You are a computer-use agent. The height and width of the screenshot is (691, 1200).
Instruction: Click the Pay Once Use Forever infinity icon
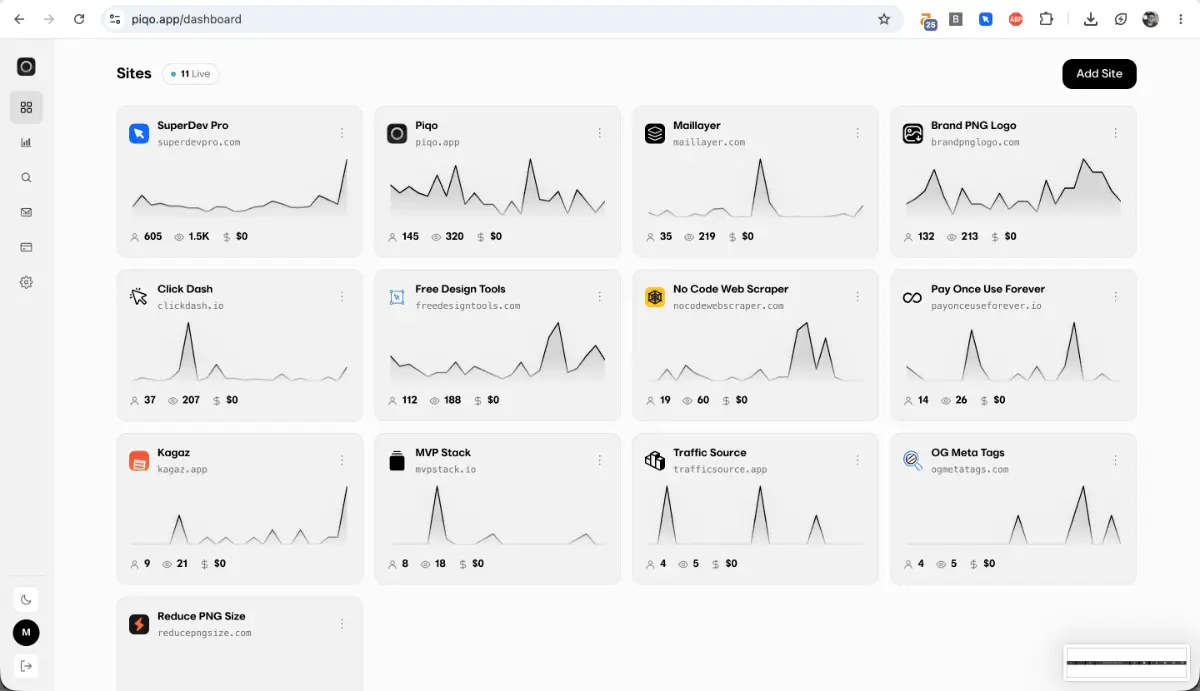coord(913,297)
